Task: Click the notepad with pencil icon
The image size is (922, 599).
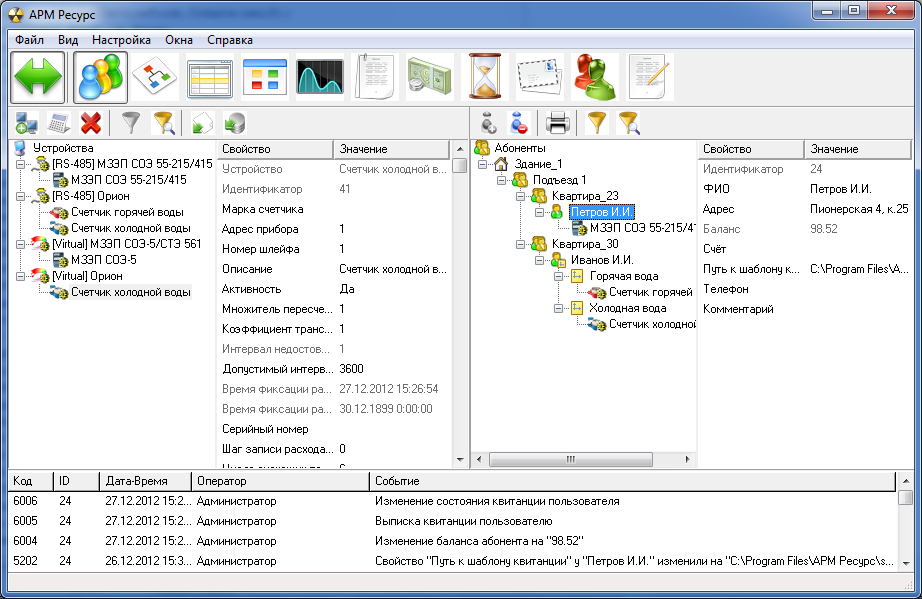Action: pos(650,77)
